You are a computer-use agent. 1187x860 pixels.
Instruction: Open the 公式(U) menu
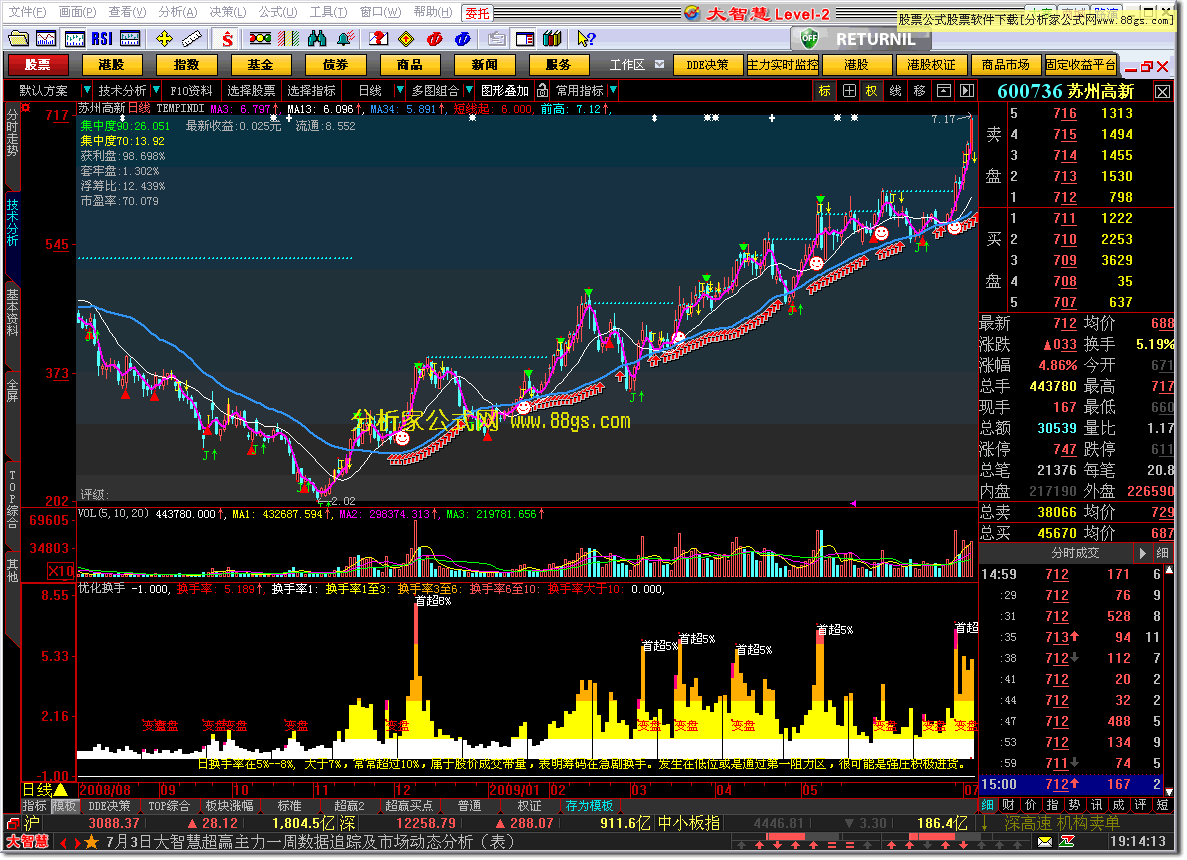point(278,12)
